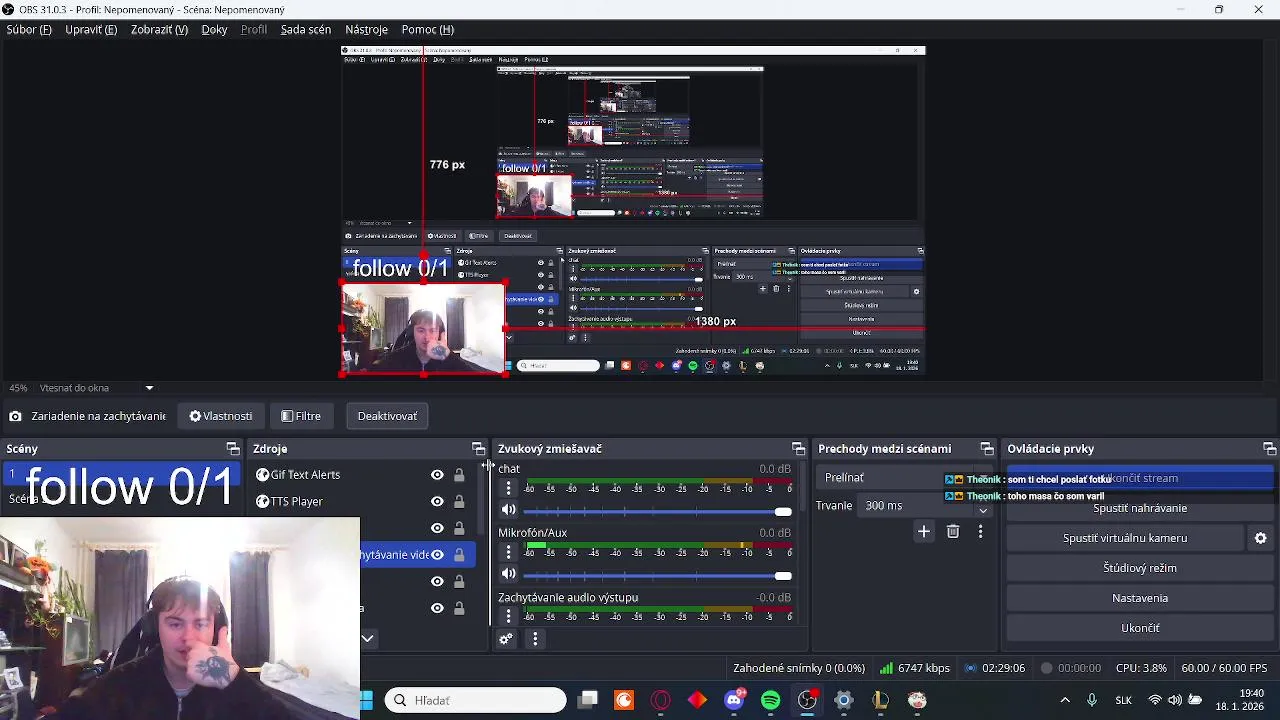The height and width of the screenshot is (720, 1280).
Task: Open options menu for Mikrofón/Aux channel
Action: (x=508, y=552)
